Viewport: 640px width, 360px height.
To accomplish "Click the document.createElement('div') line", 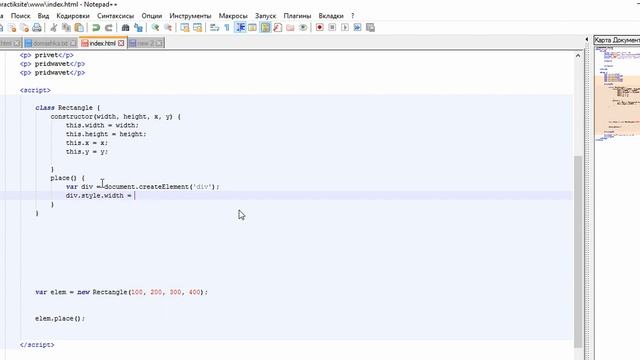I will 142,187.
